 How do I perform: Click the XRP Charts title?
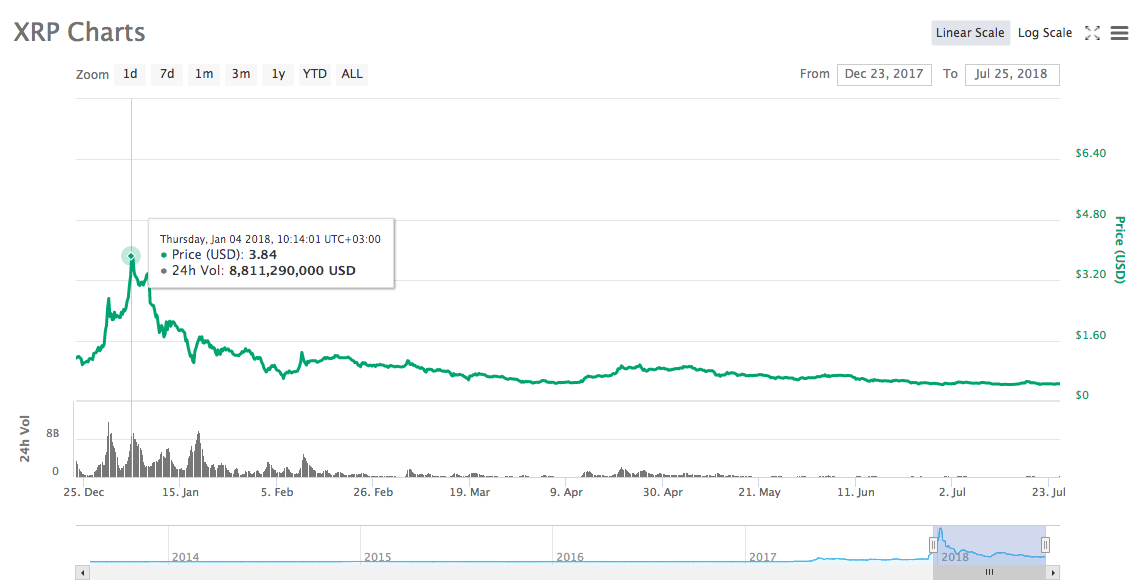[x=79, y=32]
